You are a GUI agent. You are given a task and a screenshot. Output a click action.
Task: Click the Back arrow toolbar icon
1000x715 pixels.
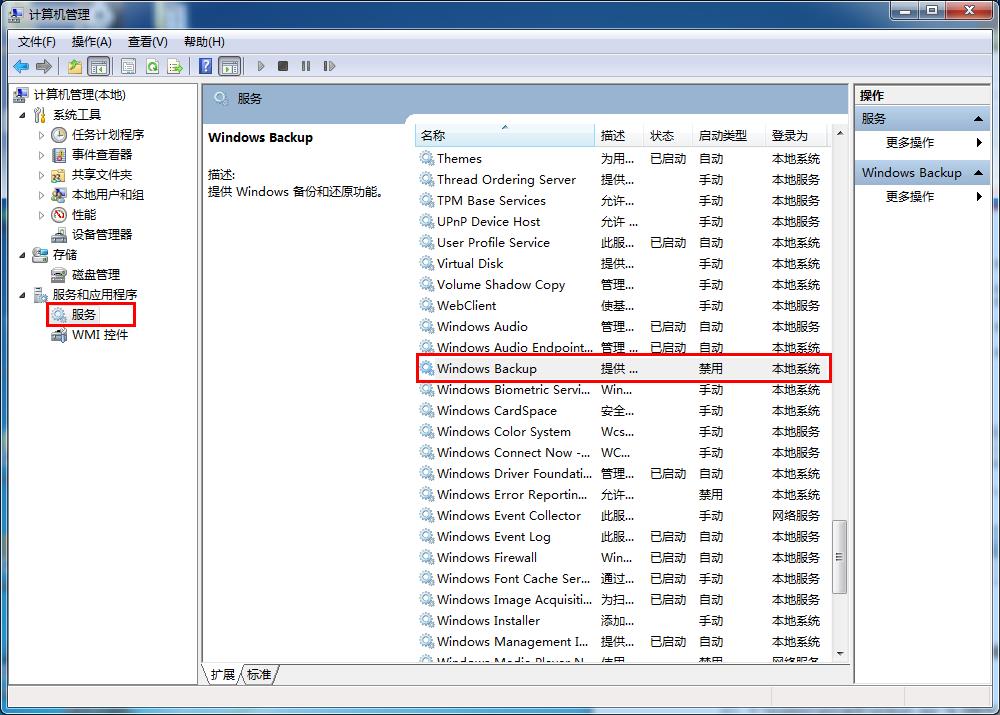pyautogui.click(x=21, y=66)
